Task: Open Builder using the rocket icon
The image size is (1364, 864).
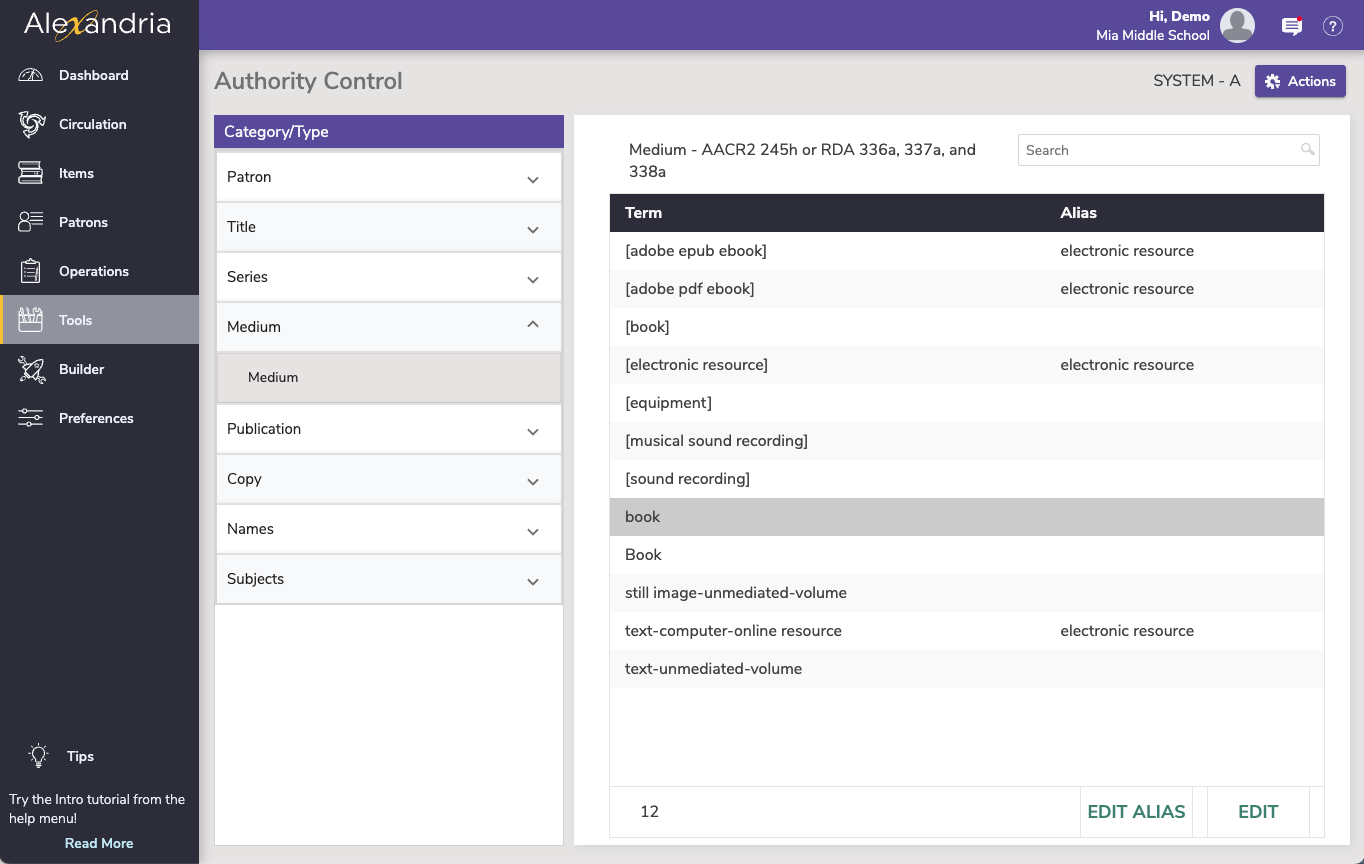Action: point(31,369)
